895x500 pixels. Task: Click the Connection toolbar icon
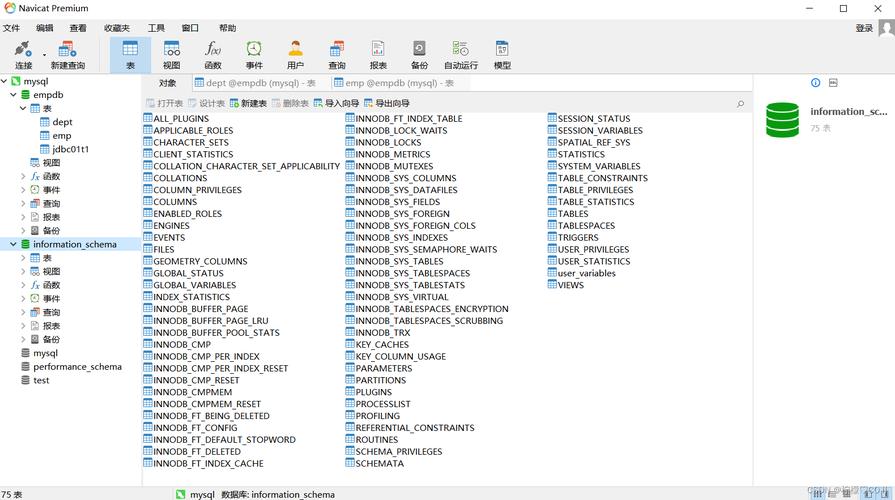coord(23,55)
